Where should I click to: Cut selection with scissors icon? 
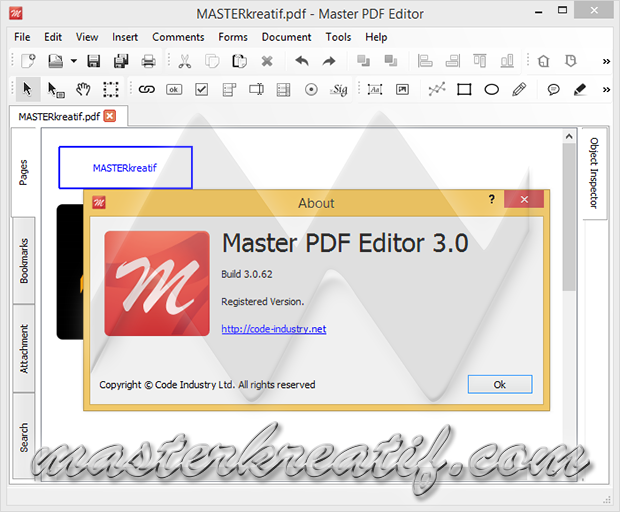(185, 61)
